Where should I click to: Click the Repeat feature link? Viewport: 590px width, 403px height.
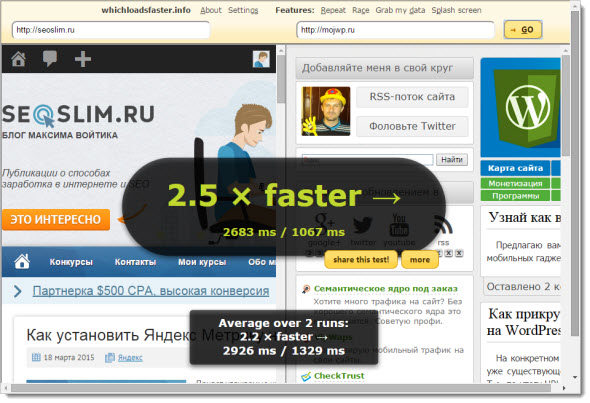(x=333, y=10)
